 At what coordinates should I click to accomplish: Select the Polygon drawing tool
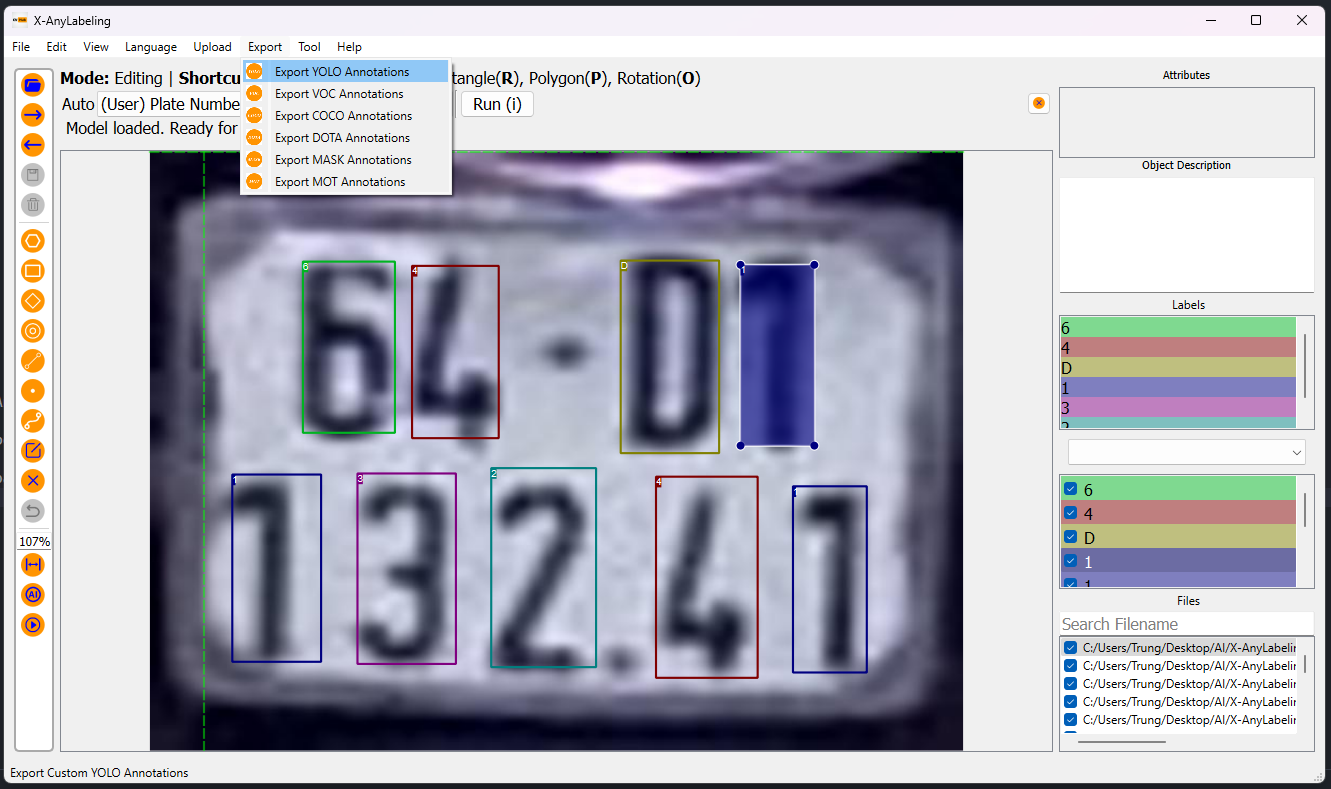(x=32, y=240)
